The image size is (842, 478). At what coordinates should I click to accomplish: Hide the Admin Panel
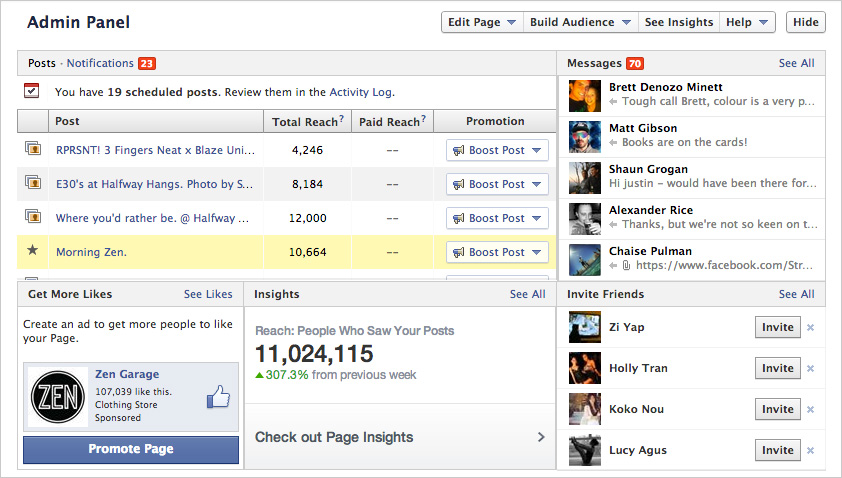806,22
